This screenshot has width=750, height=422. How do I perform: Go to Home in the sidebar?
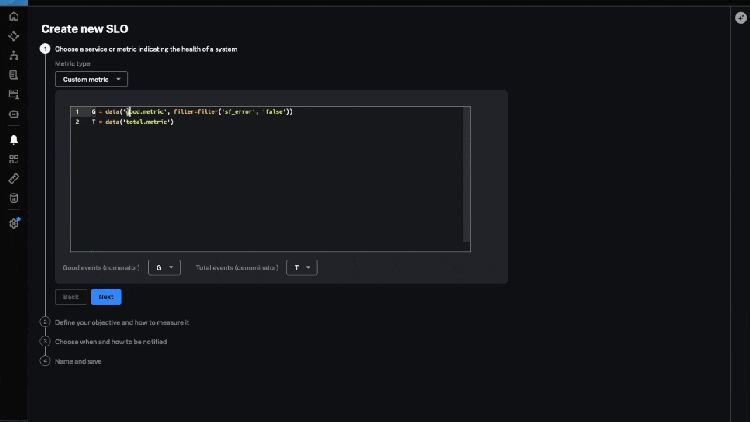tap(14, 17)
